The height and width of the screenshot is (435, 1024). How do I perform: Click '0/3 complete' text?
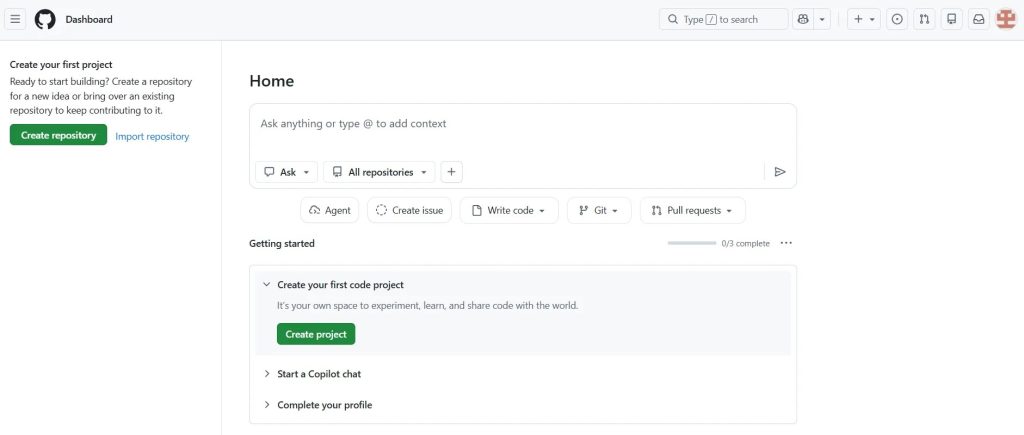point(745,244)
